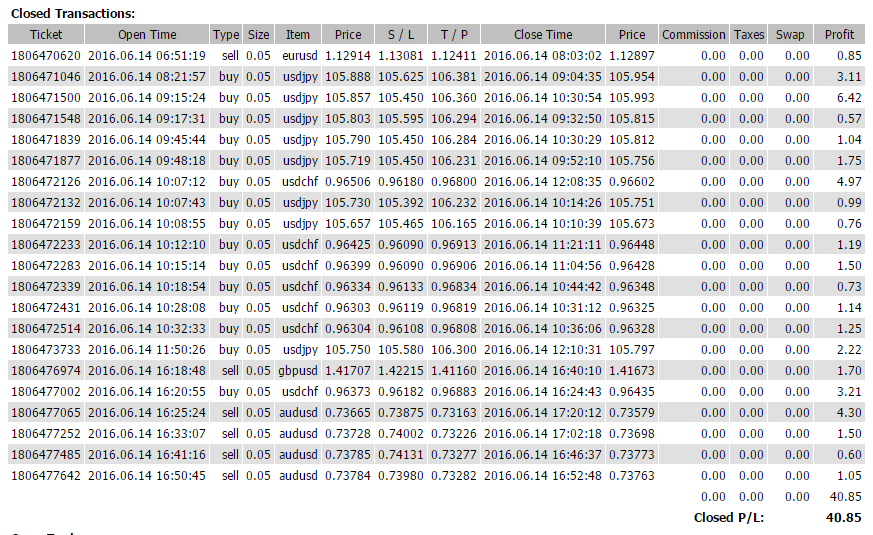Viewport: 873px width, 535px height.
Task: Click the Swap column header
Action: pos(790,34)
